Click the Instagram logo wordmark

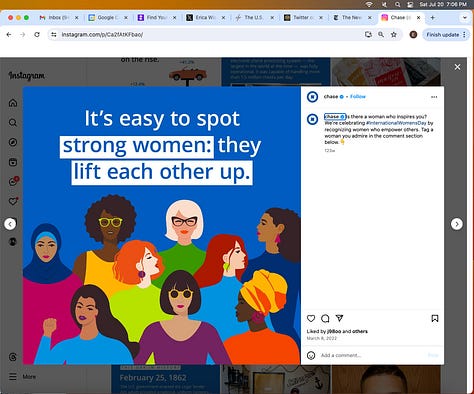tap(26, 76)
